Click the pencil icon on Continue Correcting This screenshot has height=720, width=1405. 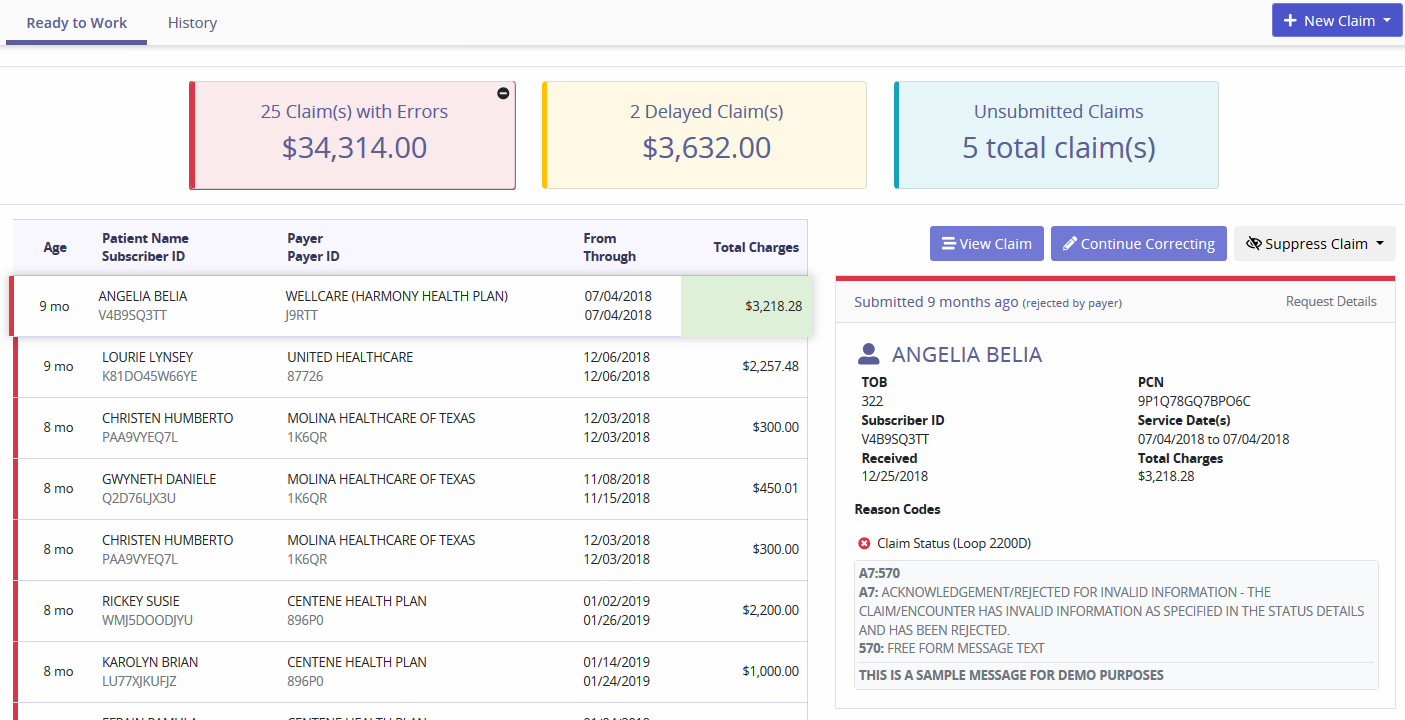click(1070, 243)
